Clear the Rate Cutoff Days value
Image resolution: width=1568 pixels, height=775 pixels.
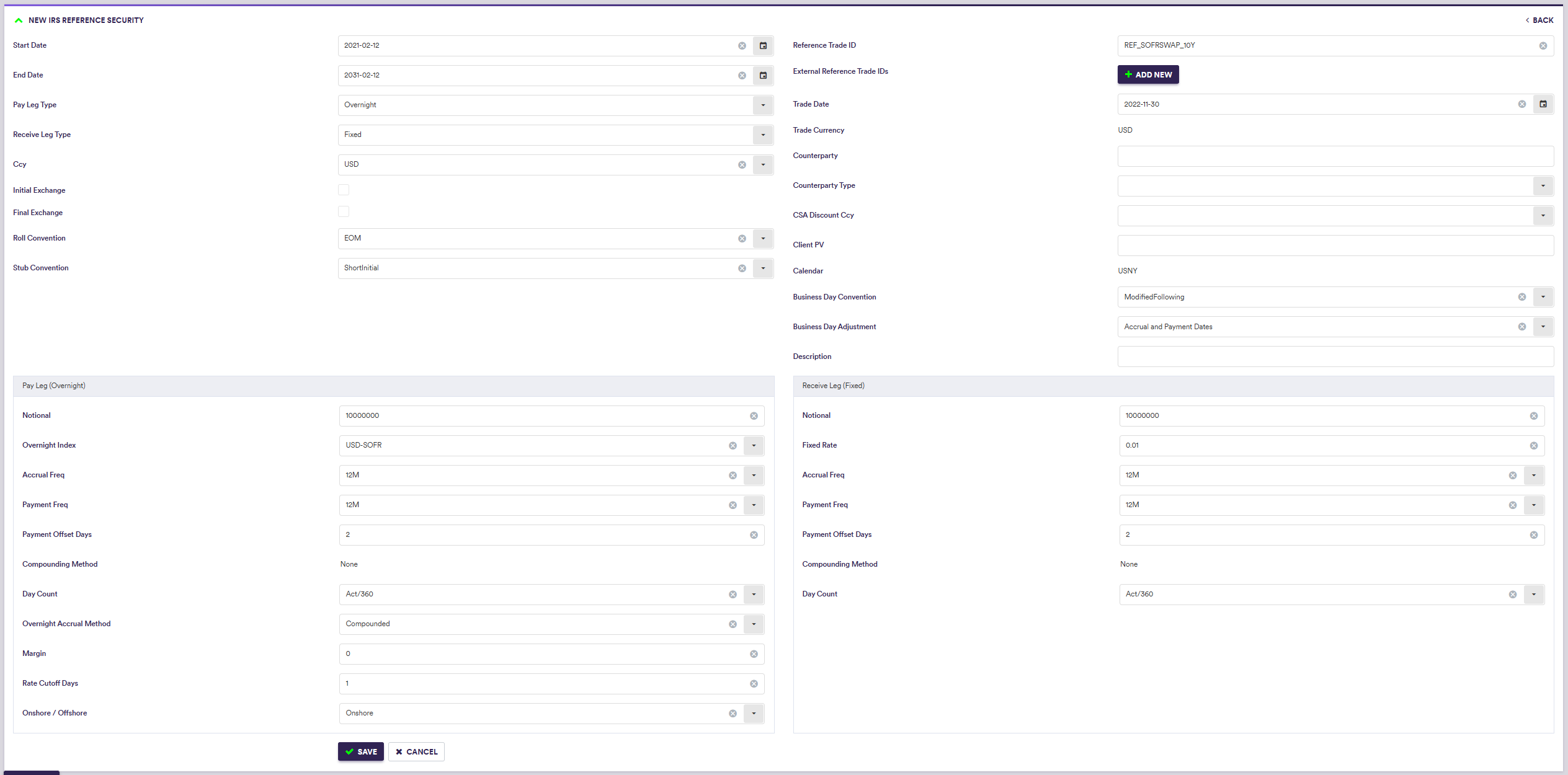[754, 684]
